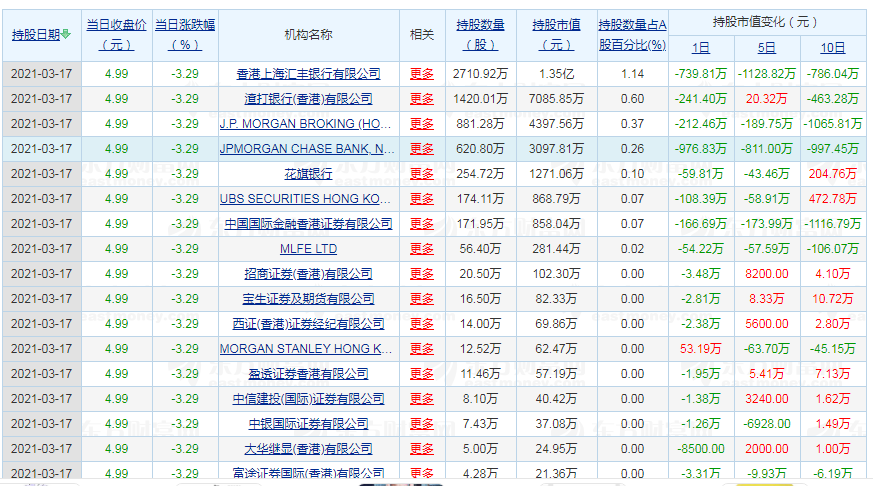
Task: Click 更多 for J.P. MORGAN BROKING row
Action: click(422, 124)
